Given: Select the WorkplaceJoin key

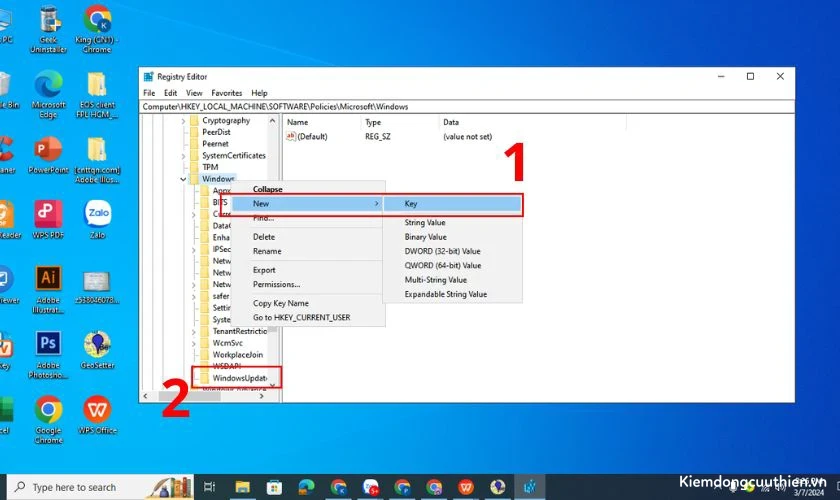Looking at the screenshot, I should (x=237, y=355).
